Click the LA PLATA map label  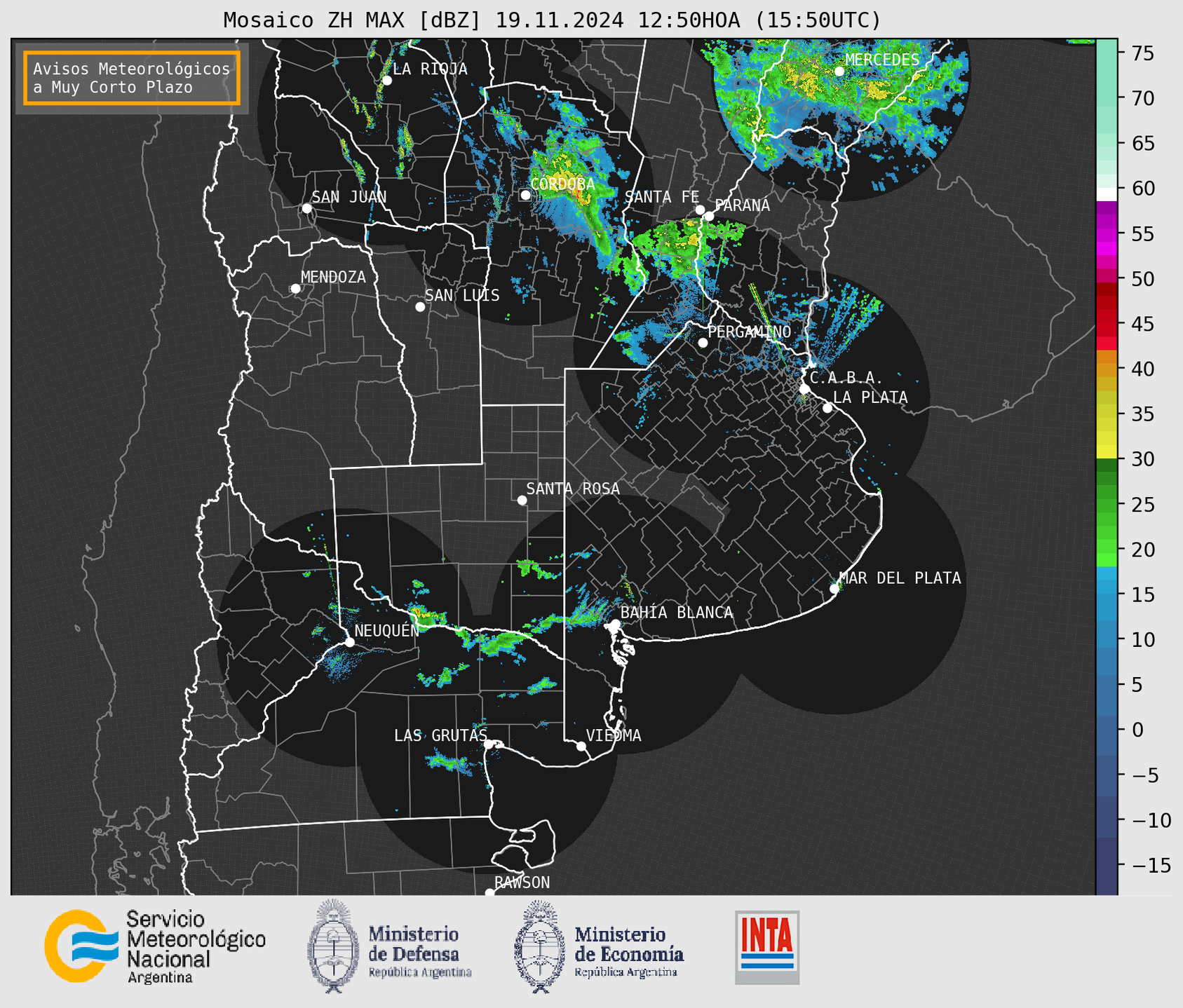[870, 397]
